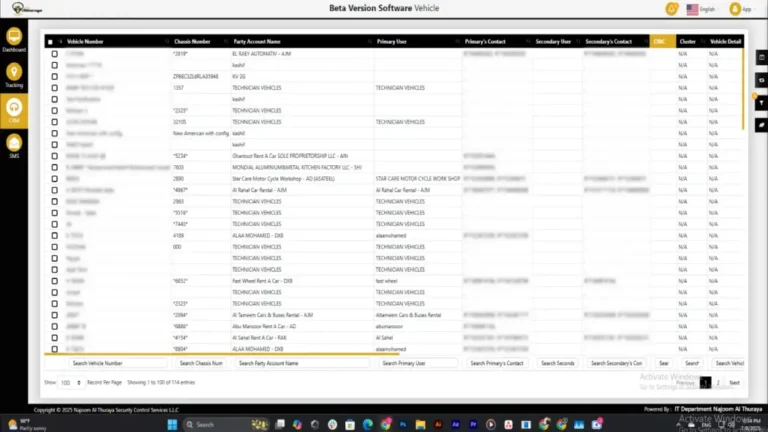Click current page 1 button
Image resolution: width=768 pixels, height=432 pixels.
(x=705, y=383)
